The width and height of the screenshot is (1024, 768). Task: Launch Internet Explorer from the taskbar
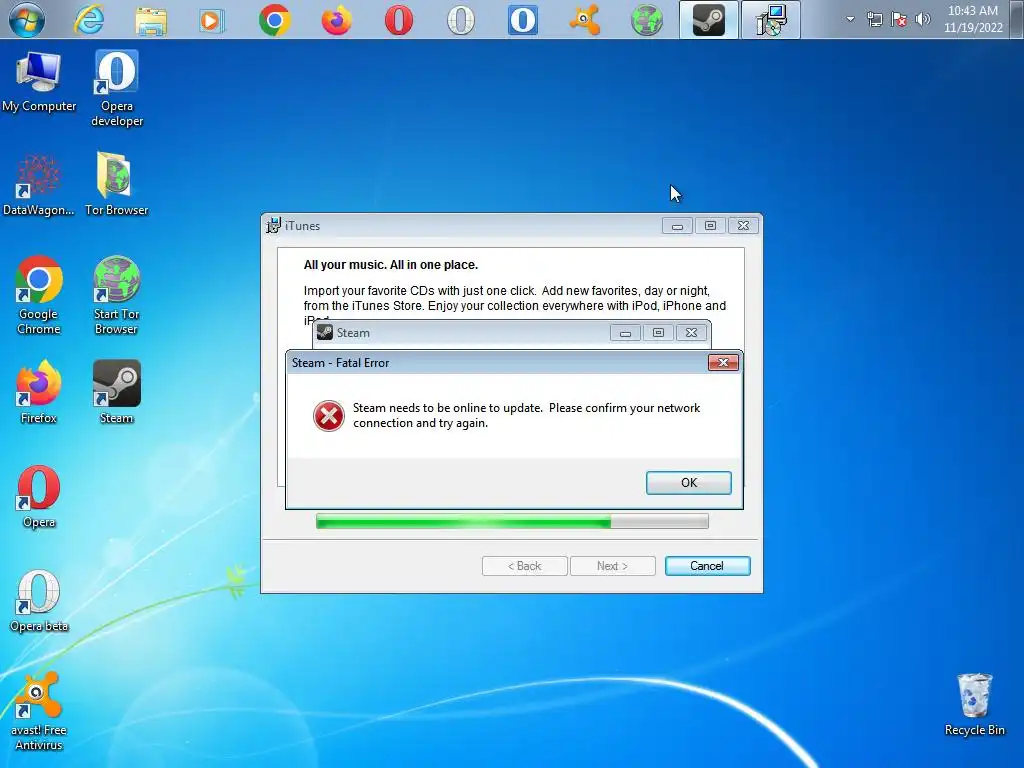tap(89, 20)
